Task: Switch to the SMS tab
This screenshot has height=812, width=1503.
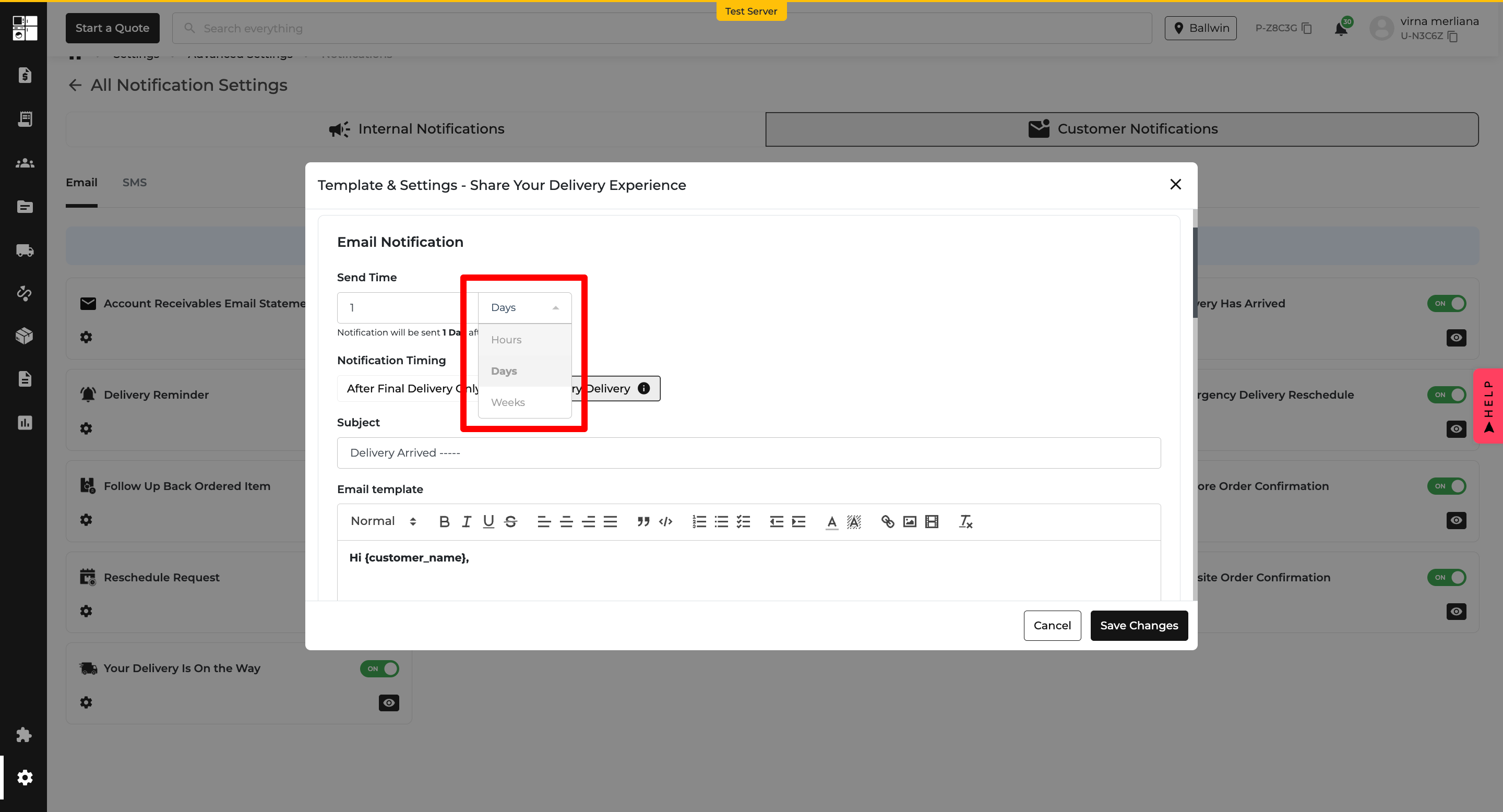Action: pyautogui.click(x=134, y=183)
